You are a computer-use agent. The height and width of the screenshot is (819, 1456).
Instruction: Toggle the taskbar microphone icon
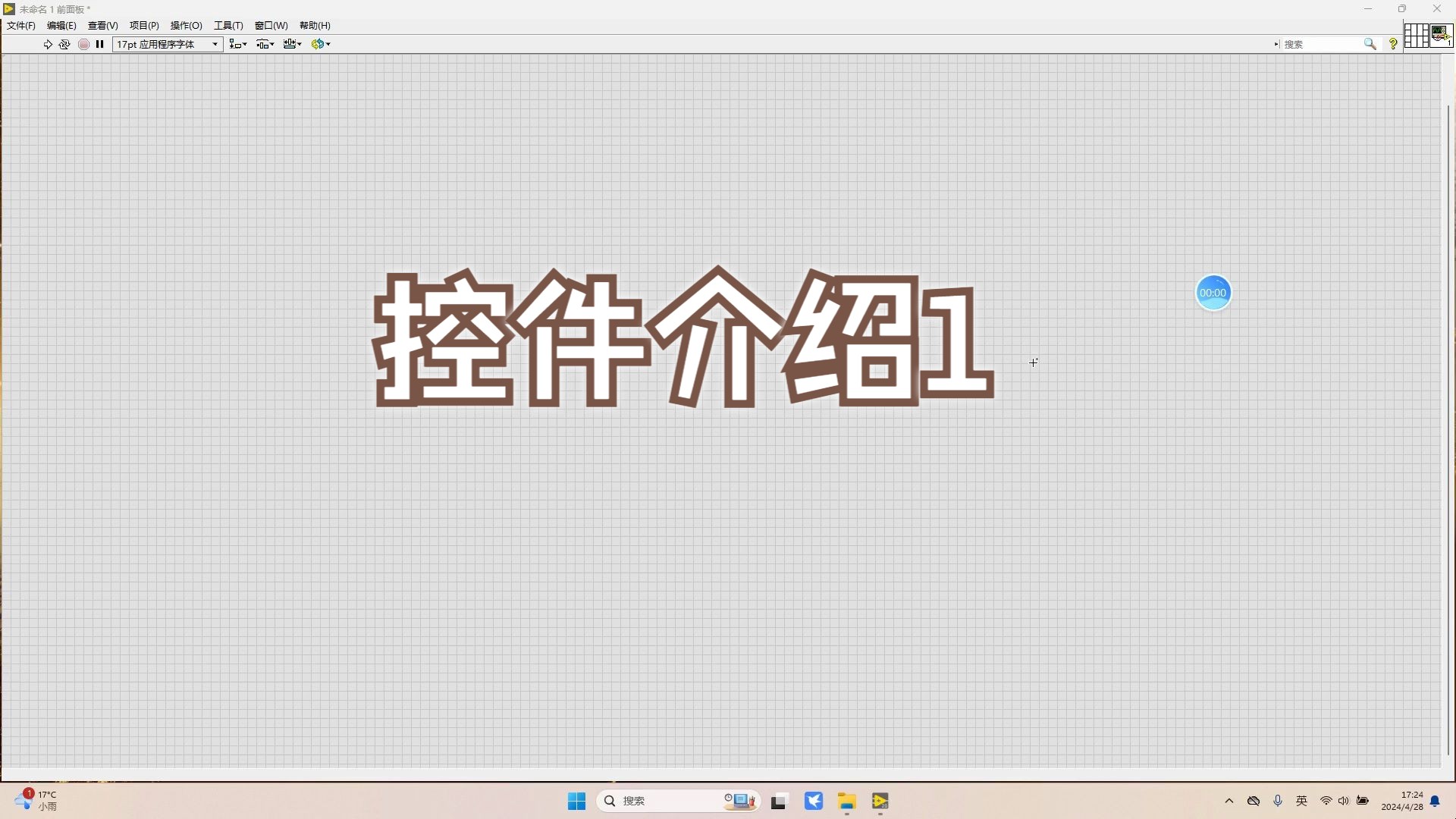pyautogui.click(x=1278, y=801)
